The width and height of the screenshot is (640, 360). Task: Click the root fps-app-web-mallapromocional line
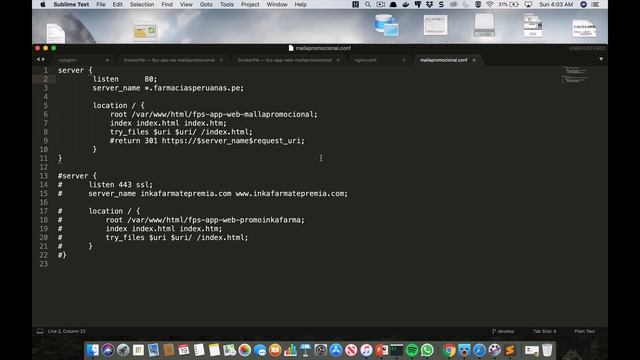213,114
